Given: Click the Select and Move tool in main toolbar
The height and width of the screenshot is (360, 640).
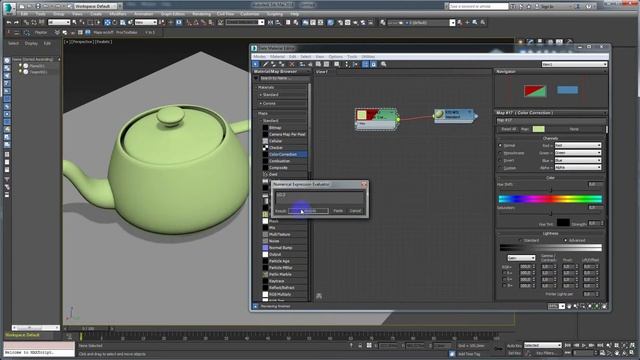Looking at the screenshot, I should (x=107, y=22).
